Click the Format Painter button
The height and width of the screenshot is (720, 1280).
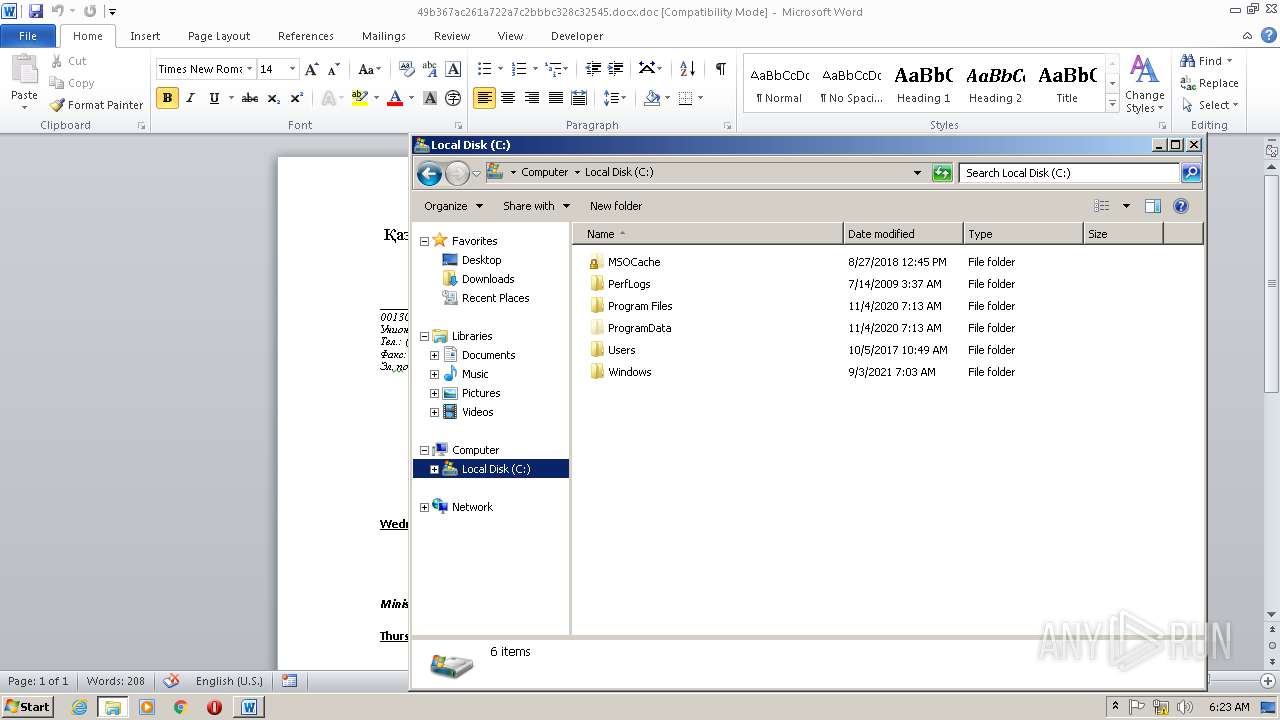click(x=97, y=105)
